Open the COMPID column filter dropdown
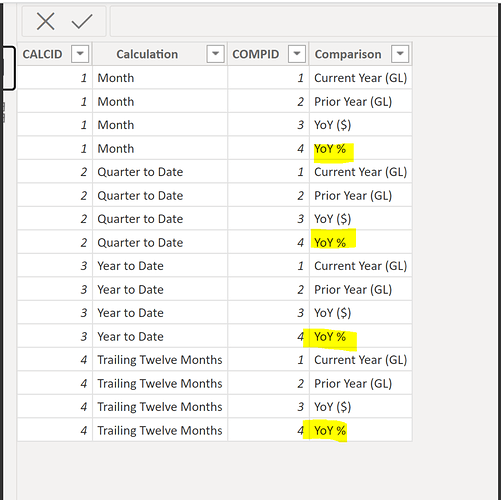 (297, 54)
